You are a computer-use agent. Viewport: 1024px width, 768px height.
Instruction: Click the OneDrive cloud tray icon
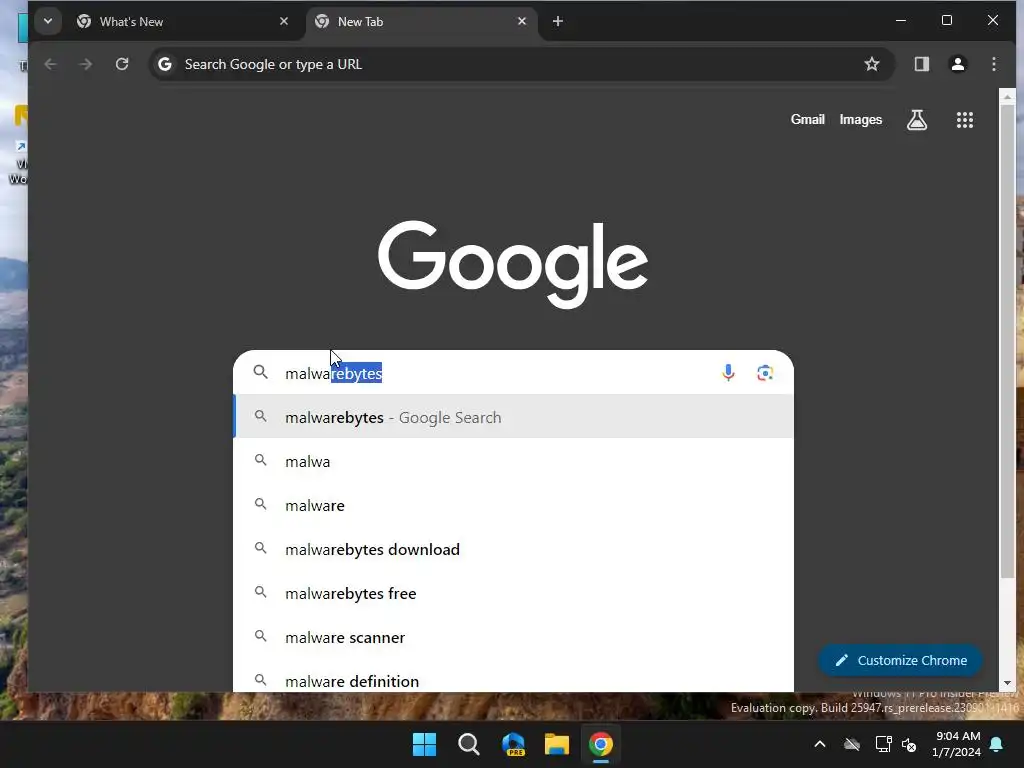click(x=852, y=744)
